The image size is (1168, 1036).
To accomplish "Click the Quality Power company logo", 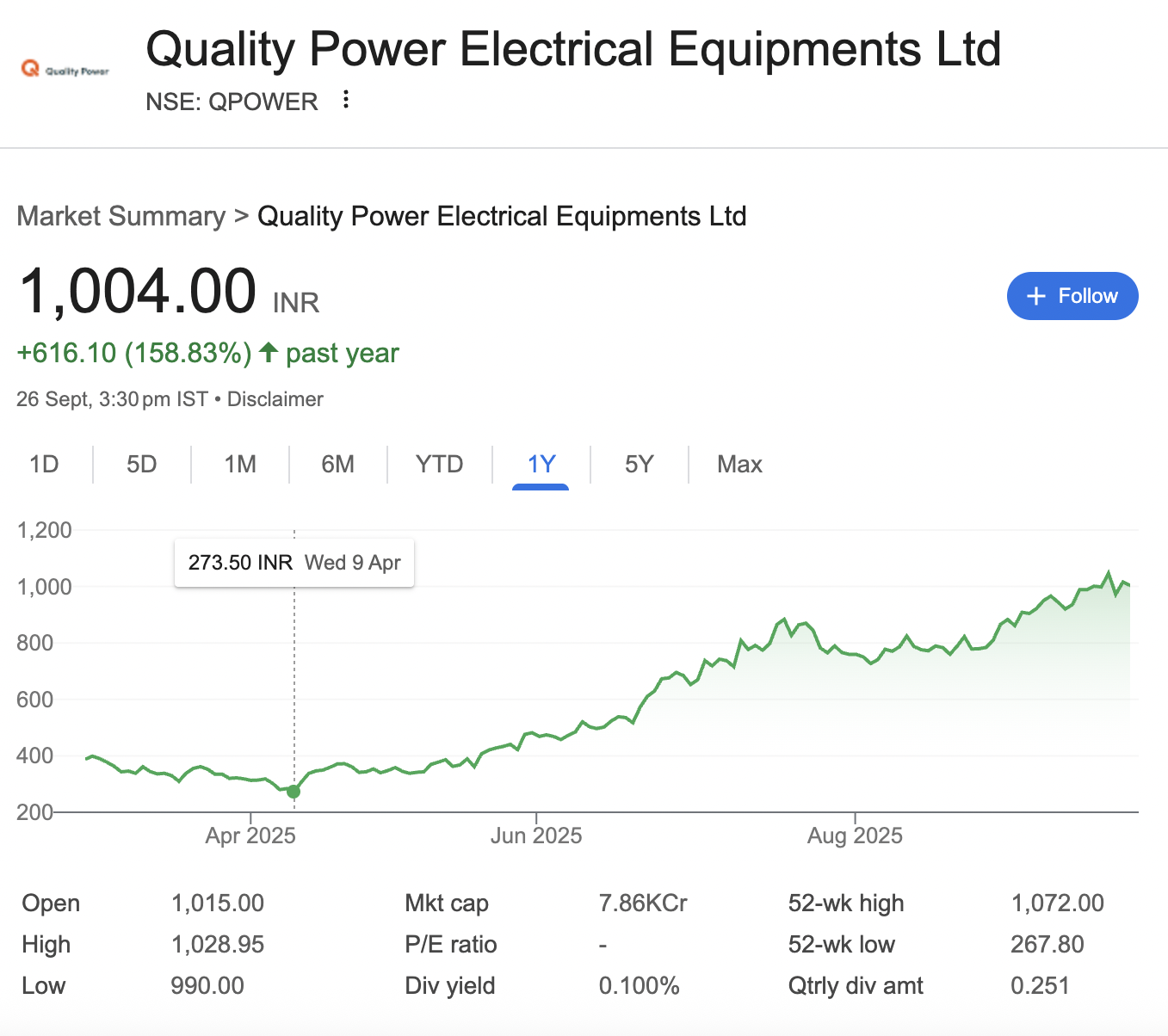I will click(65, 70).
